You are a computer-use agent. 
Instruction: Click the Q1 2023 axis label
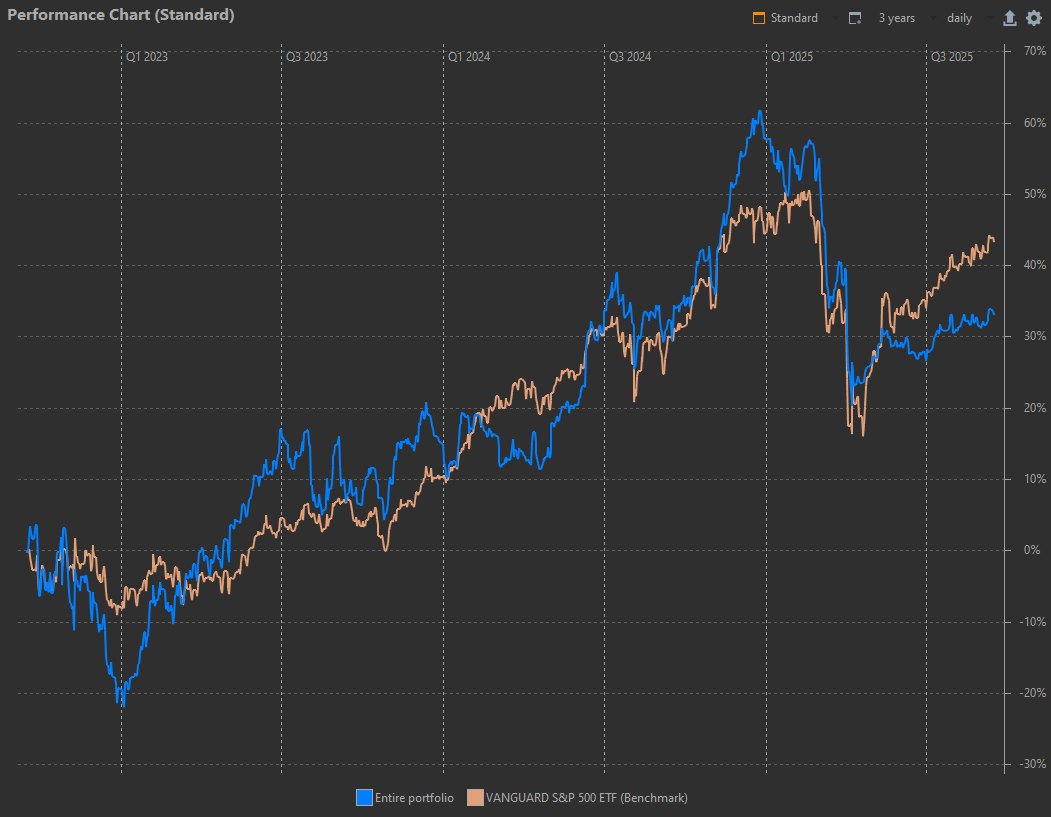[x=147, y=57]
